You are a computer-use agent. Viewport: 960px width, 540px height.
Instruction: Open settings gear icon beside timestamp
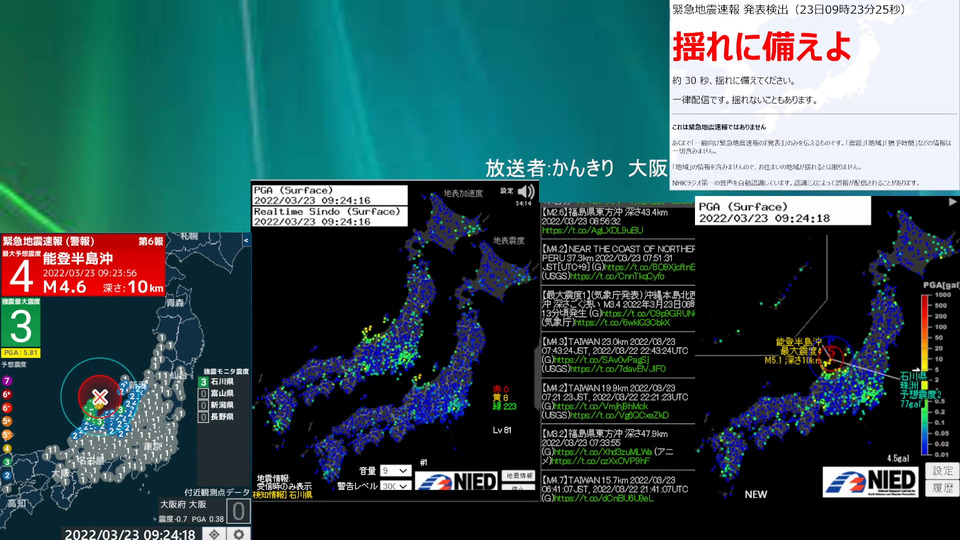tap(239, 534)
